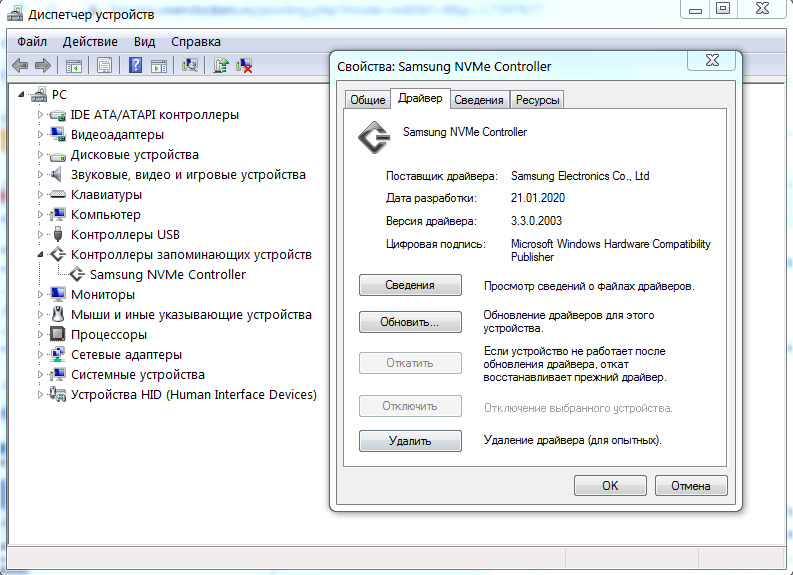Click the Forward arrow in the toolbar
Image resolution: width=793 pixels, height=575 pixels.
pyautogui.click(x=43, y=65)
